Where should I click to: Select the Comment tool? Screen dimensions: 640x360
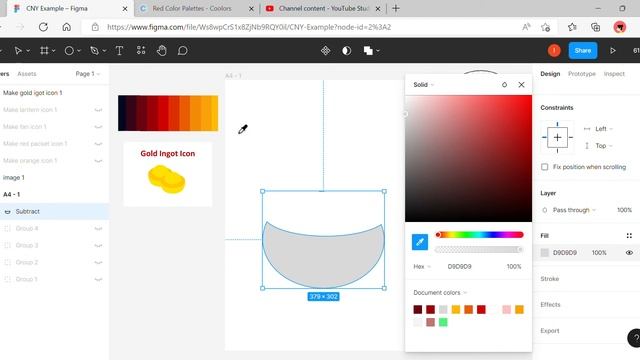[182, 51]
